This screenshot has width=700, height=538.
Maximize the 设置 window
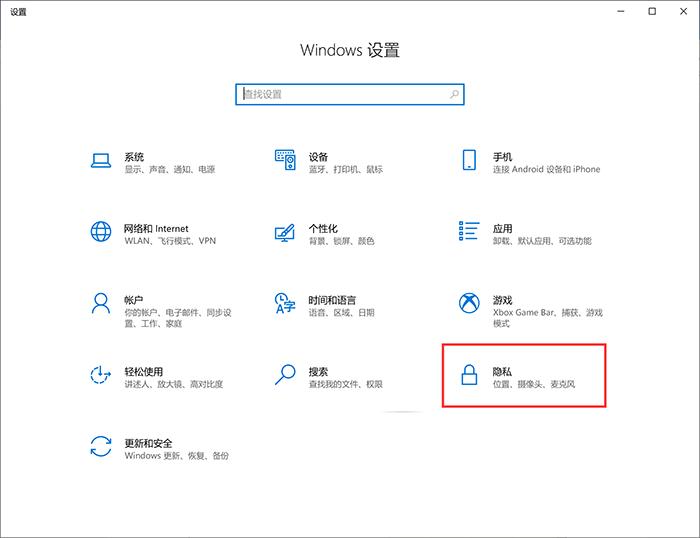(652, 11)
